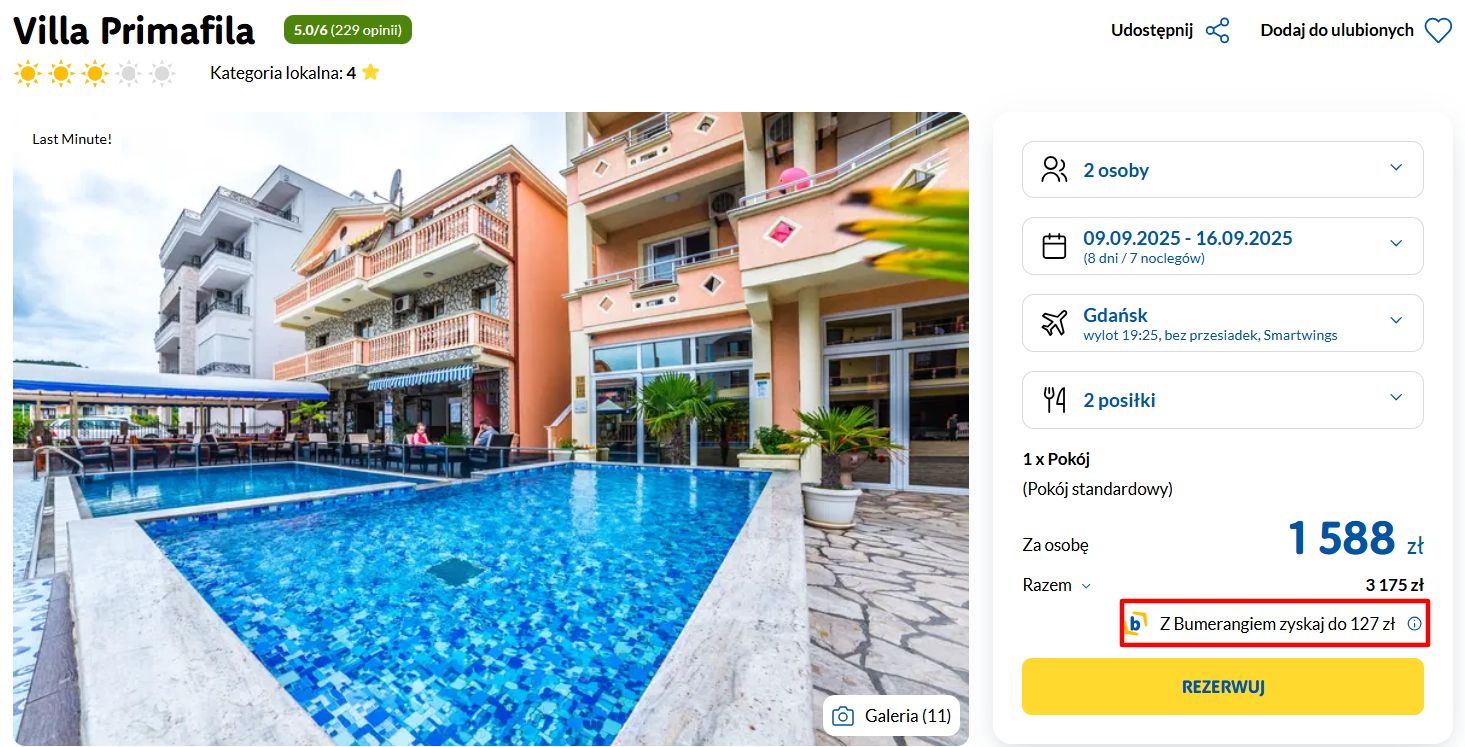
Task: Click the 5.0/6 (229 opinii) rating badge
Action: pyautogui.click(x=348, y=30)
